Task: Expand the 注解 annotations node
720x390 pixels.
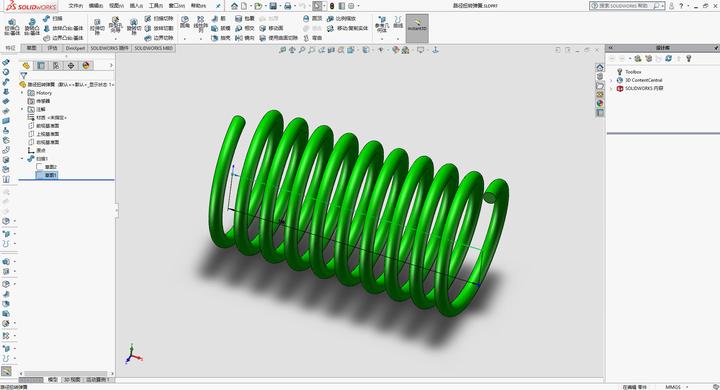Action: [x=22, y=109]
